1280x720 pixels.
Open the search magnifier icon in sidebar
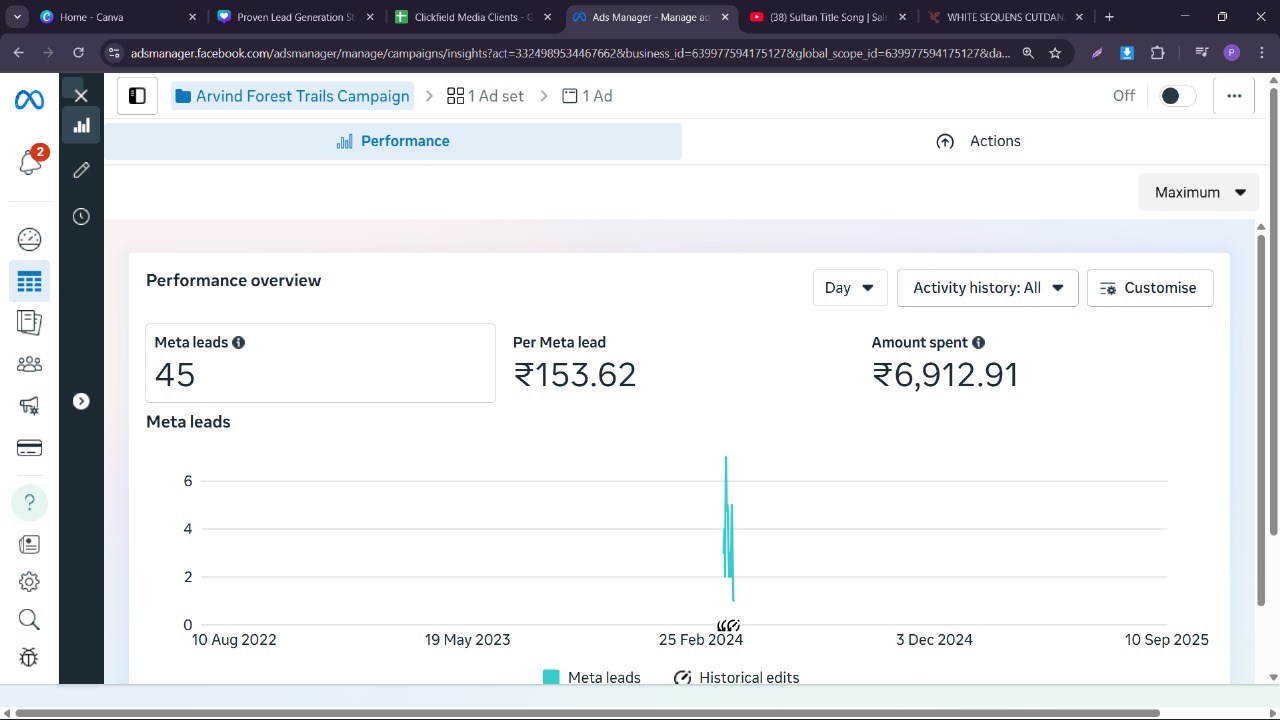point(29,620)
